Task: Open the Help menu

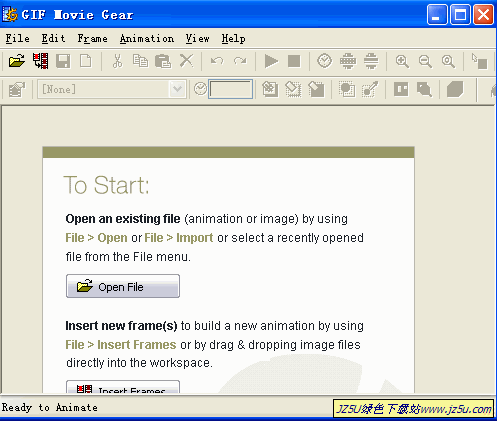Action: coord(233,39)
